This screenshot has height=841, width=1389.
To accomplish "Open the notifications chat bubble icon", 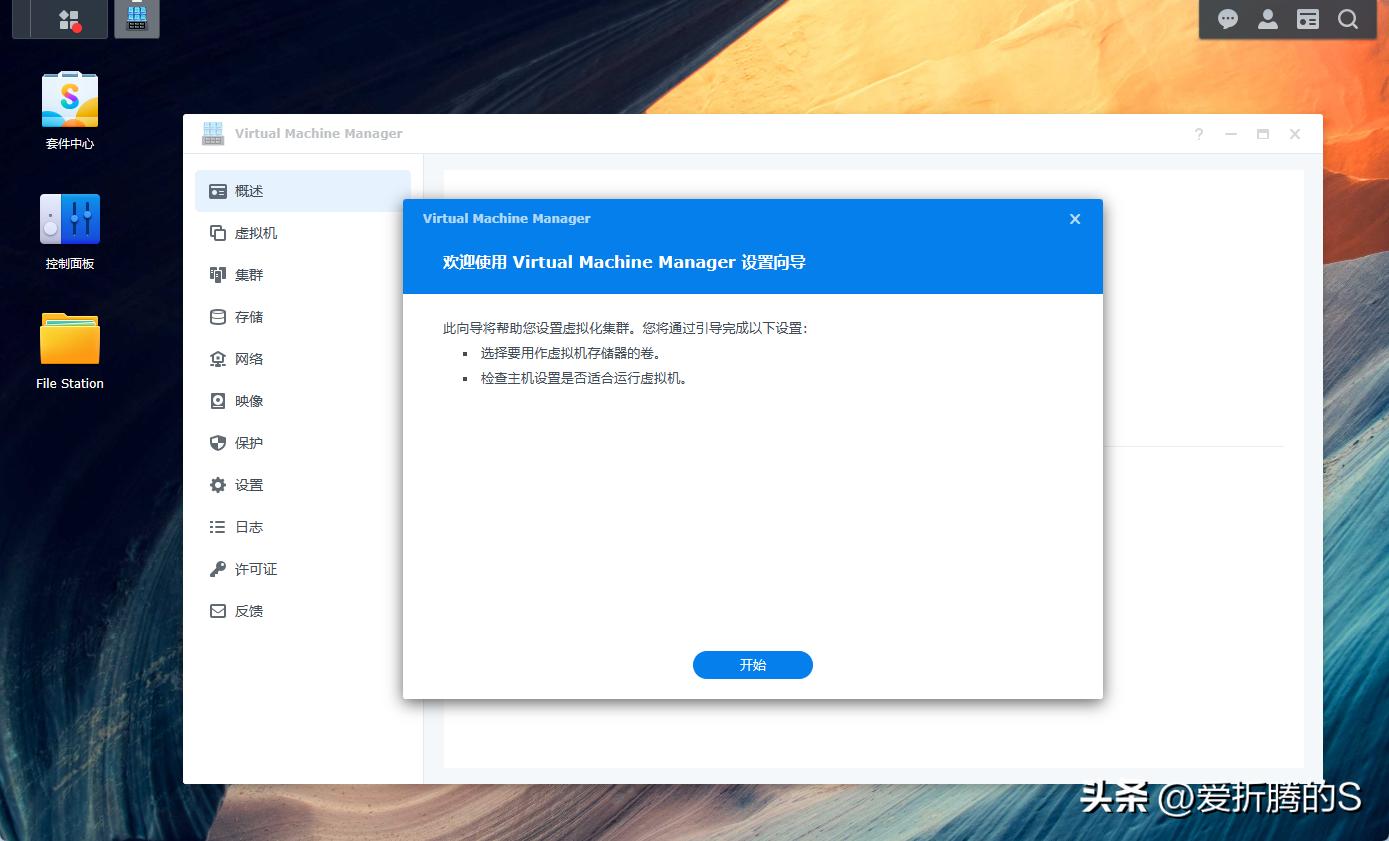I will coord(1227,18).
